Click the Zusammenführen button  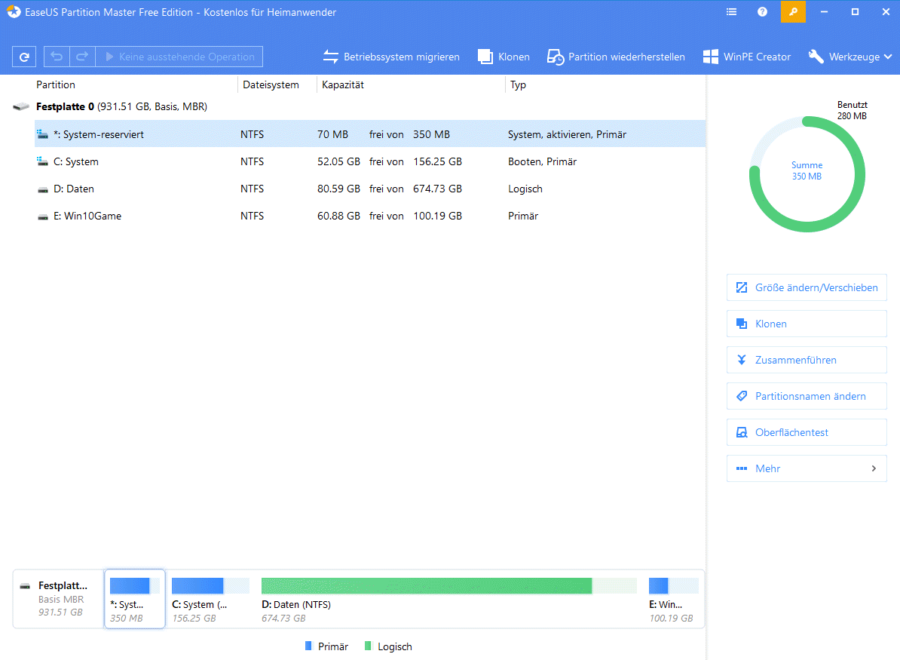pyautogui.click(x=806, y=359)
